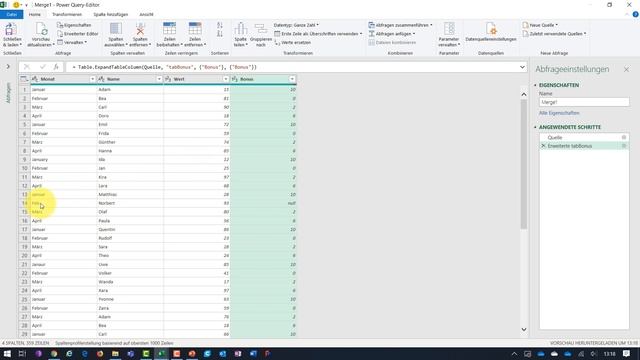Cancel formula edit with X icon
The width and height of the screenshot is (640, 360).
pos(27,67)
